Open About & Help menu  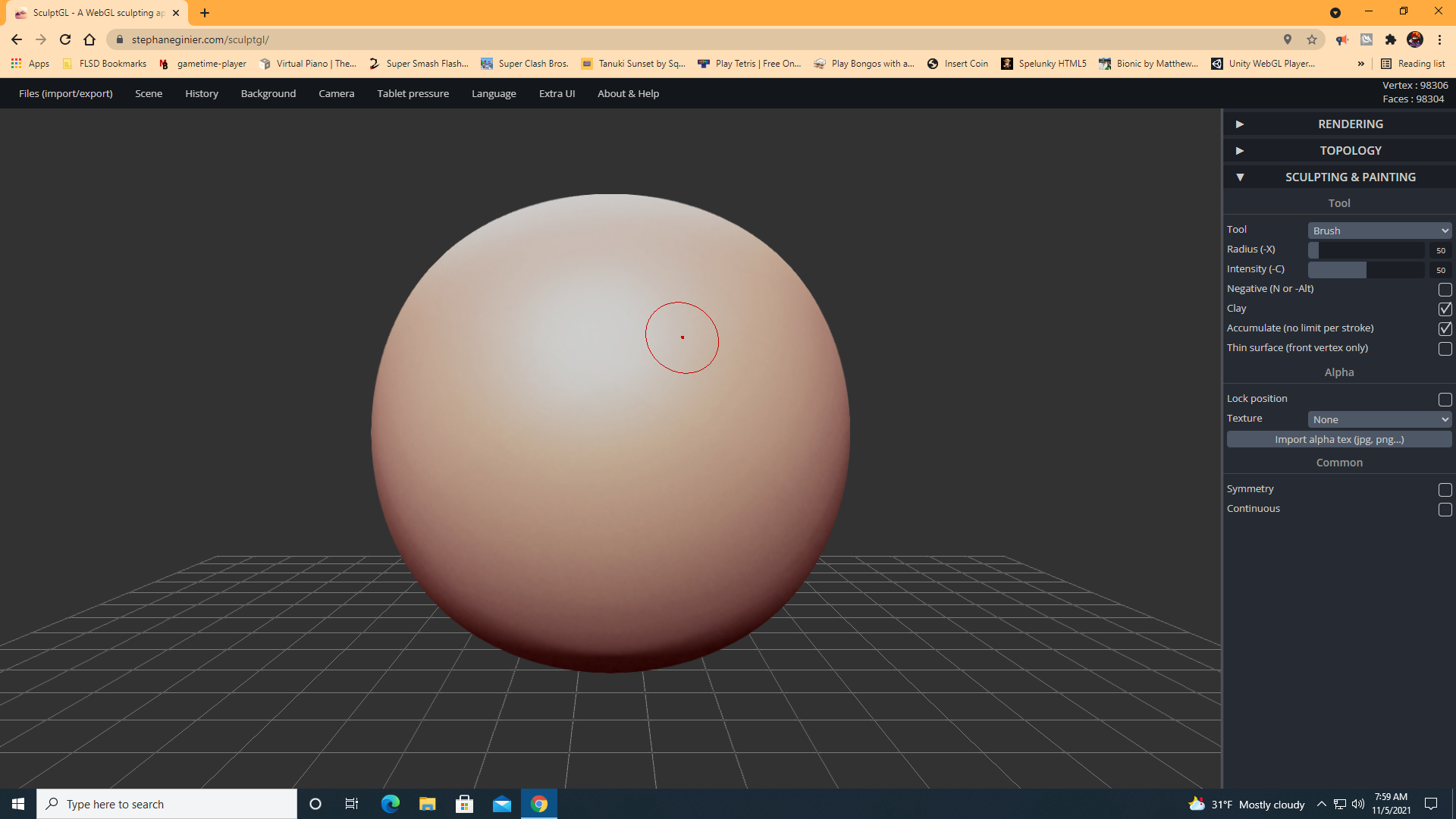click(x=629, y=93)
